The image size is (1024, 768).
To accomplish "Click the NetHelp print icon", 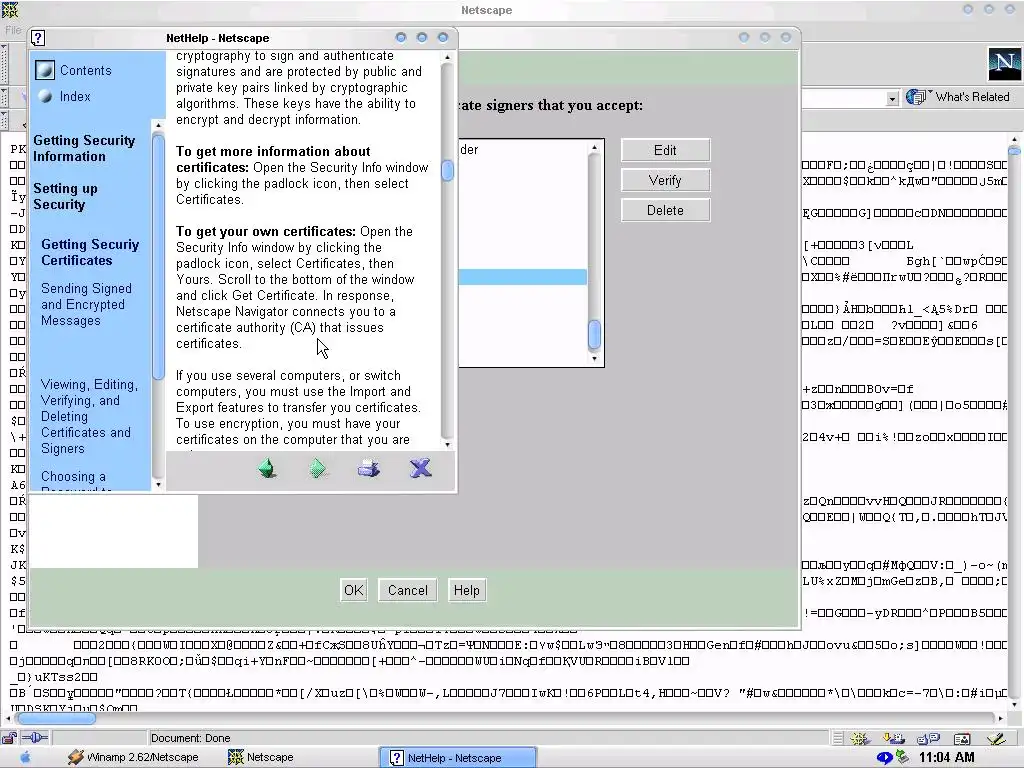I will coord(368,468).
